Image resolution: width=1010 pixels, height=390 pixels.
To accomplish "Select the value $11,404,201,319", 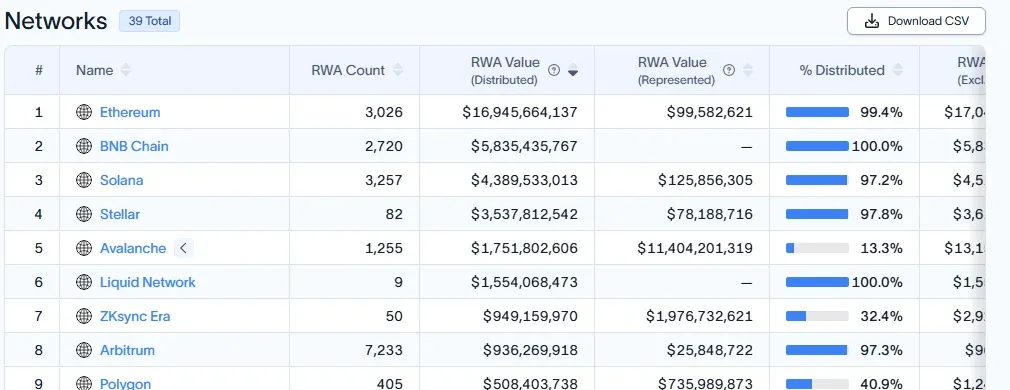I will pos(695,248).
